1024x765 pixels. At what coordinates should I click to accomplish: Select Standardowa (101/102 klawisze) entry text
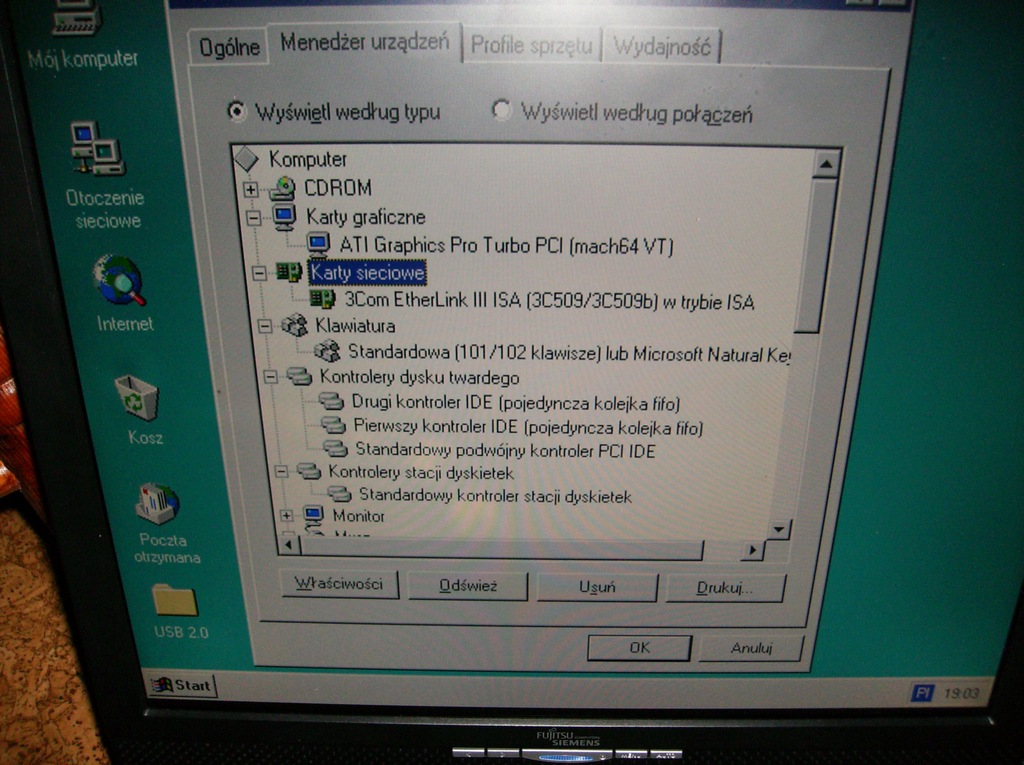click(569, 353)
